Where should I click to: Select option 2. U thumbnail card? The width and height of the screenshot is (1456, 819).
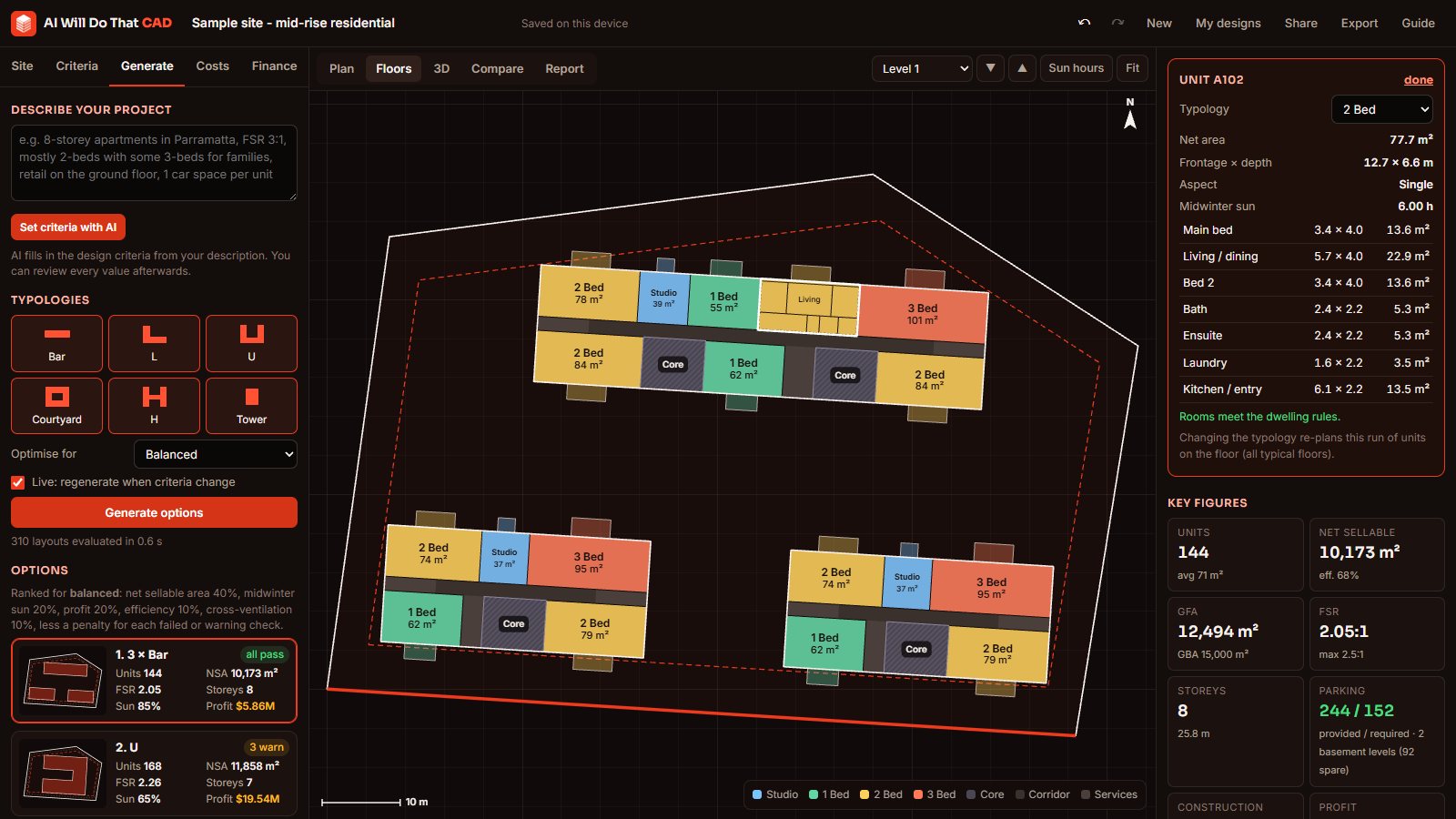coord(154,773)
